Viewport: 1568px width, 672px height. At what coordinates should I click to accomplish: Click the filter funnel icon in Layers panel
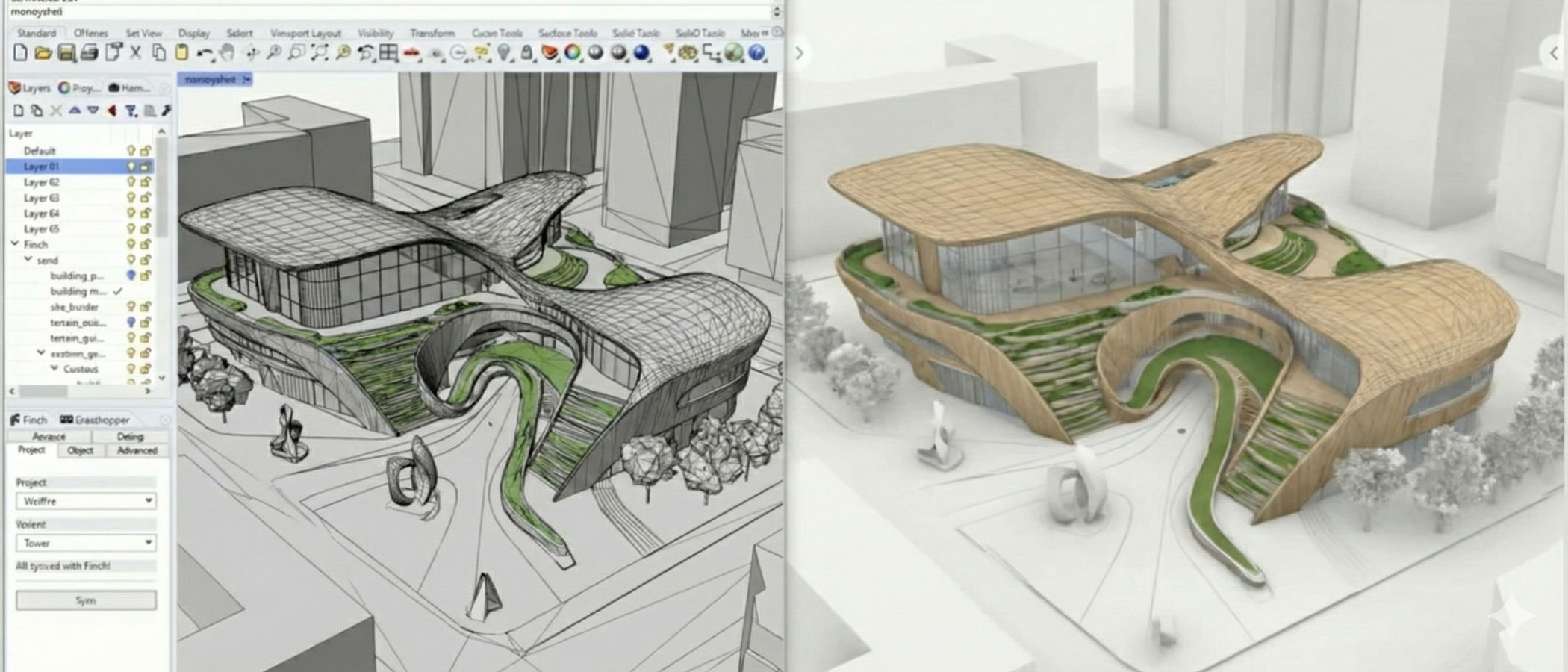131,111
